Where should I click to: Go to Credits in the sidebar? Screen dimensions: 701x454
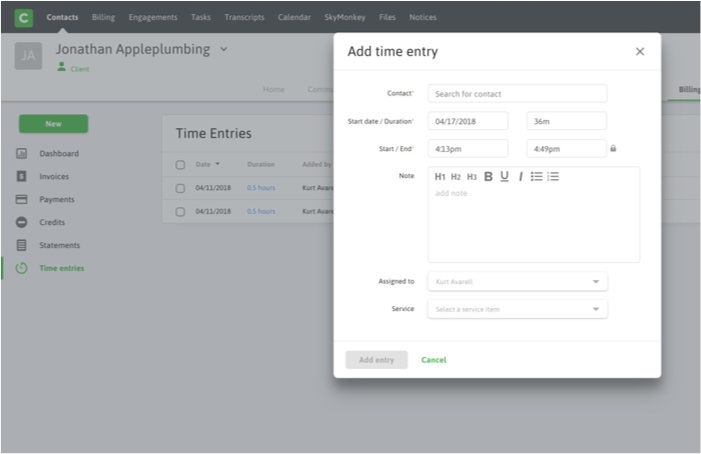[x=52, y=222]
